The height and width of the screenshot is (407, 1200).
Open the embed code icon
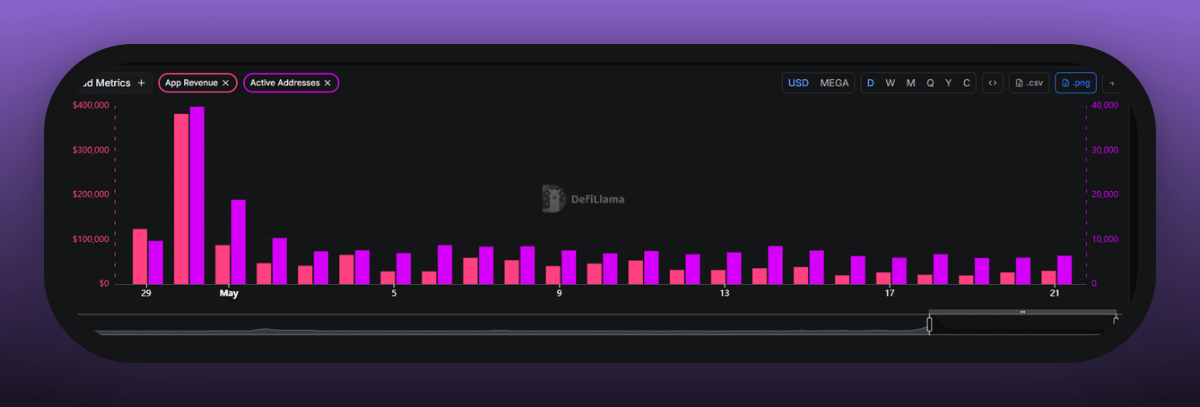point(992,83)
